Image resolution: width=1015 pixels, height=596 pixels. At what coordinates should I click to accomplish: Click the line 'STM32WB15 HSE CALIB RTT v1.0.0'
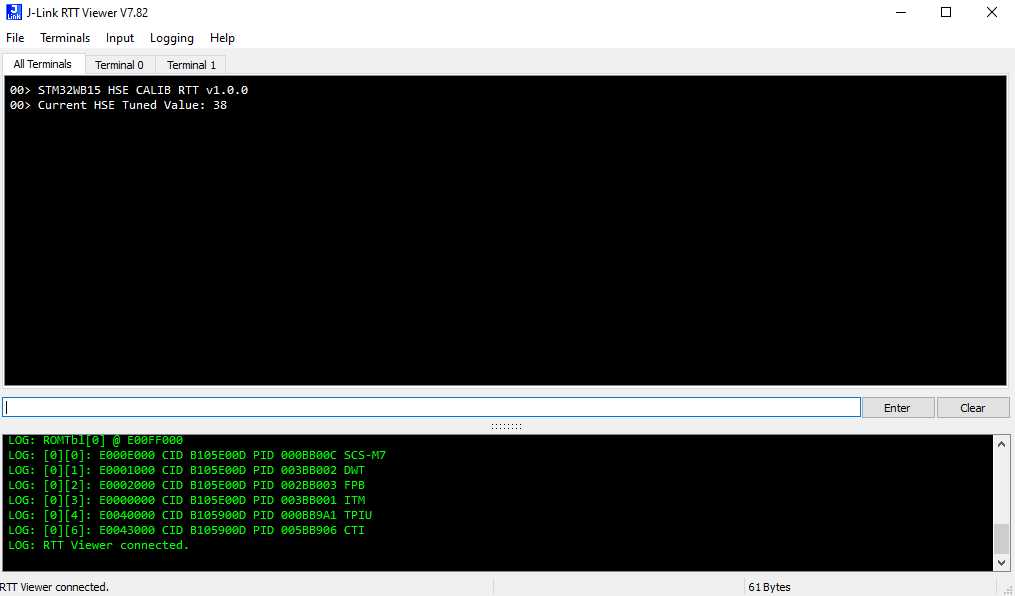tap(129, 90)
